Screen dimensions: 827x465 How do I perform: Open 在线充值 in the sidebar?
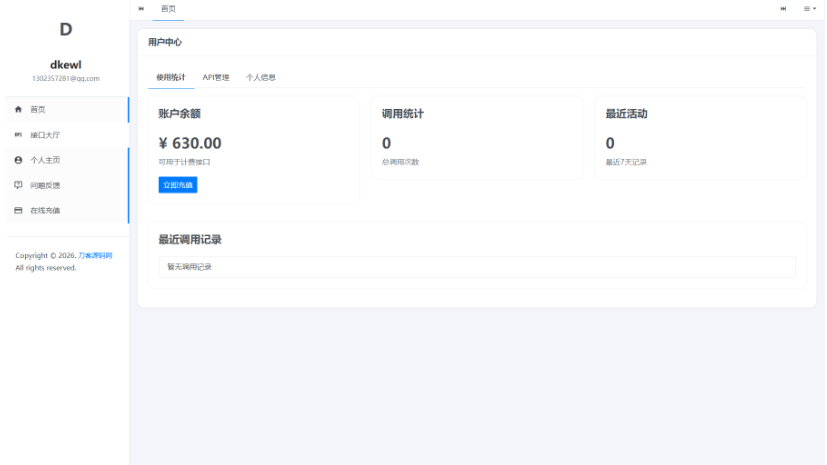[x=66, y=210]
